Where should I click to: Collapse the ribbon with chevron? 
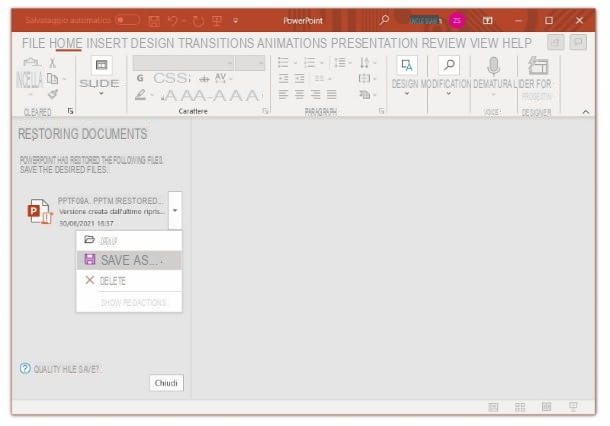tap(585, 112)
